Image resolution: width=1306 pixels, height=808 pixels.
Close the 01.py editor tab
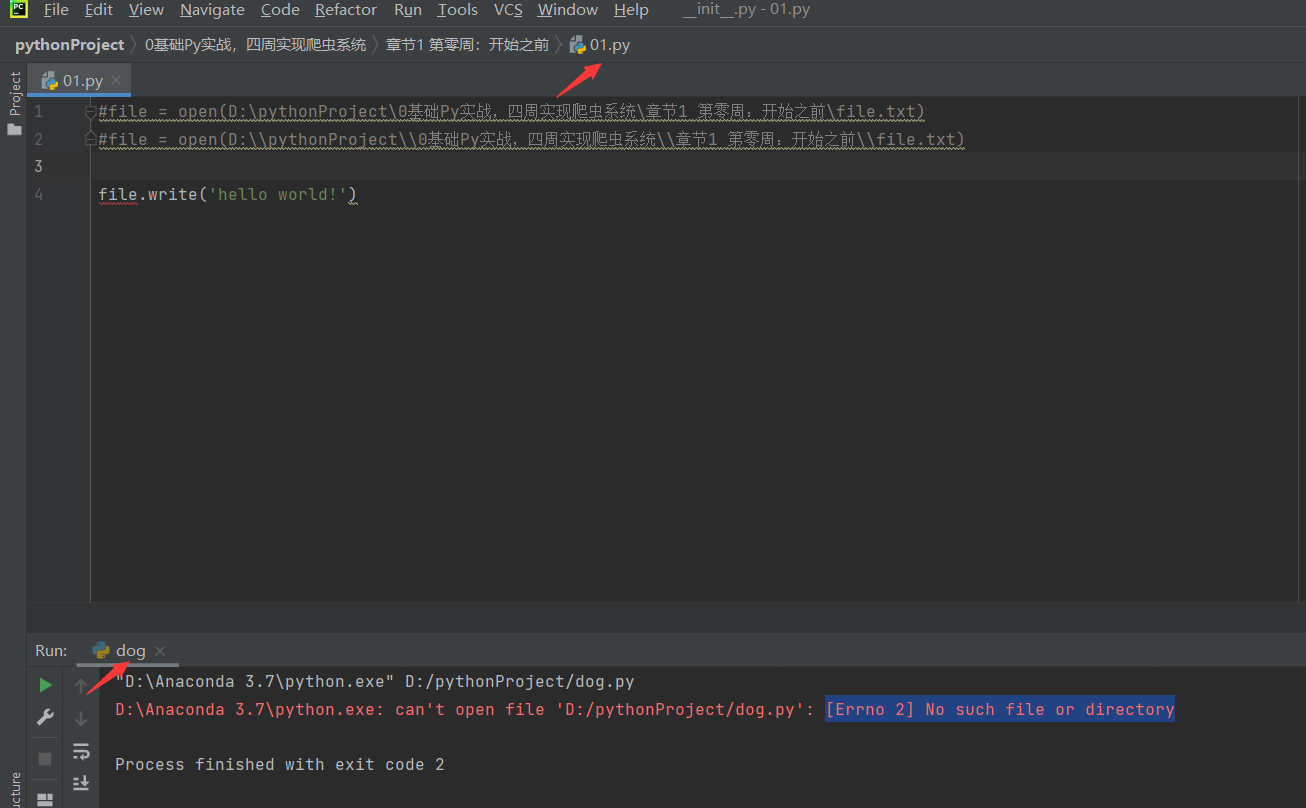[x=116, y=80]
